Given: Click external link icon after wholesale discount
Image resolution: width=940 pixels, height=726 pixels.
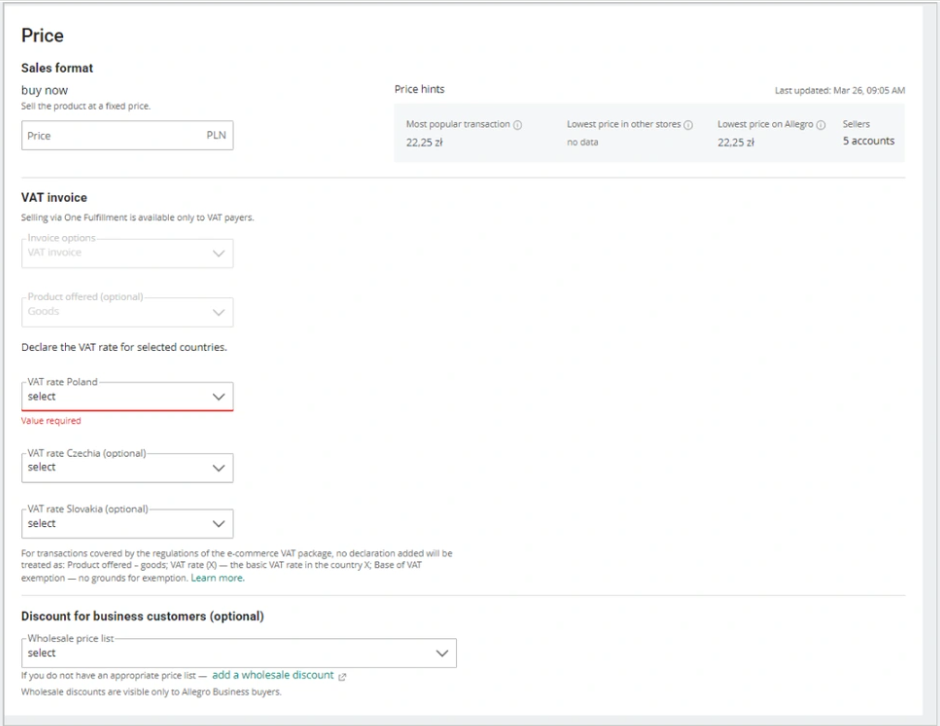Looking at the screenshot, I should click(342, 677).
